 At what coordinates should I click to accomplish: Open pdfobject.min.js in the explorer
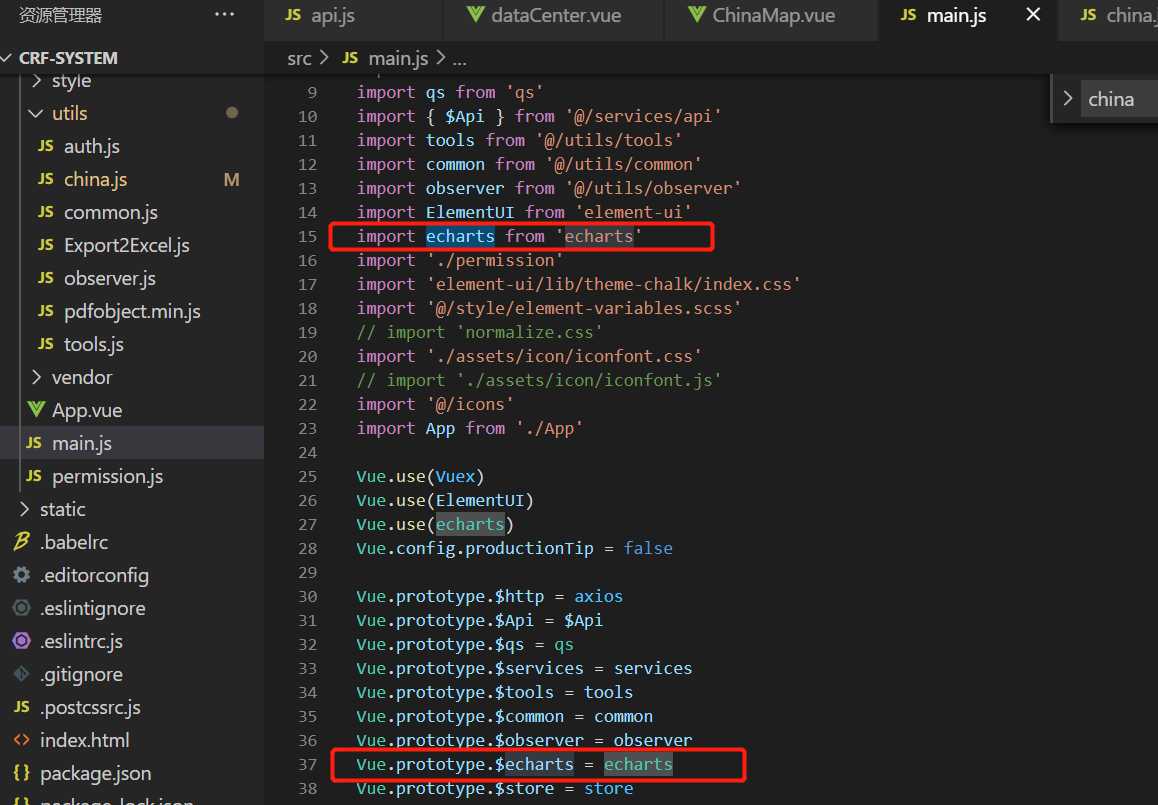point(132,312)
